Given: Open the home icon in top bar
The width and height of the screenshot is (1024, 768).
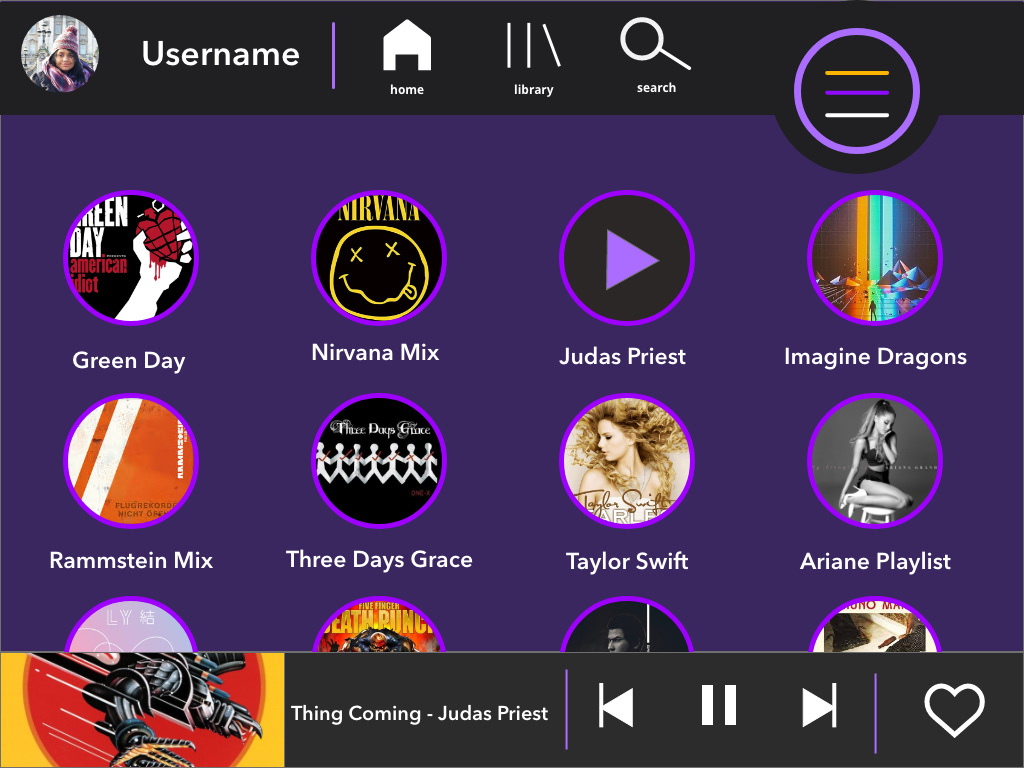Looking at the screenshot, I should (x=407, y=45).
